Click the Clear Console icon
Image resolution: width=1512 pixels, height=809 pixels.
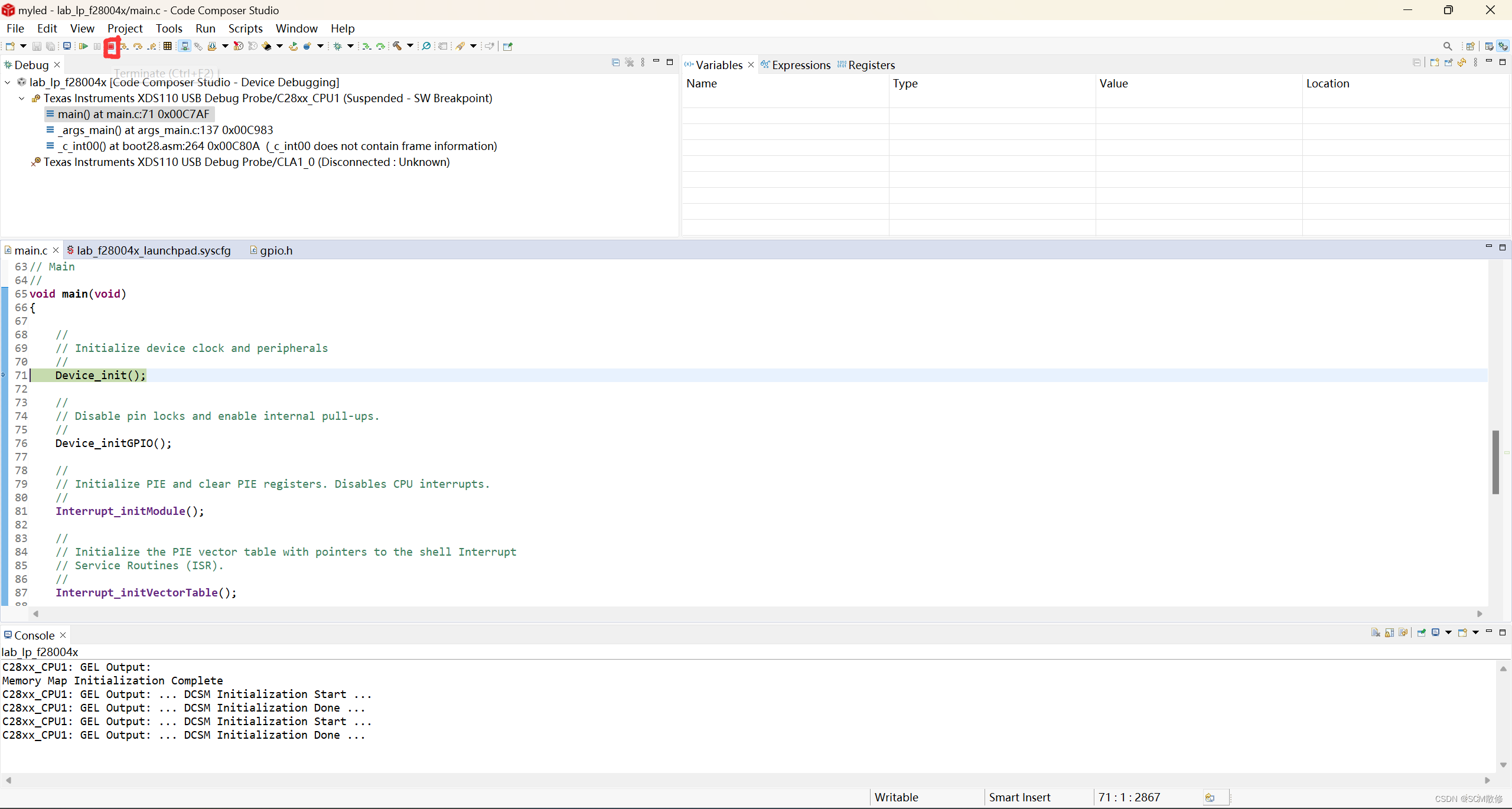point(1376,632)
